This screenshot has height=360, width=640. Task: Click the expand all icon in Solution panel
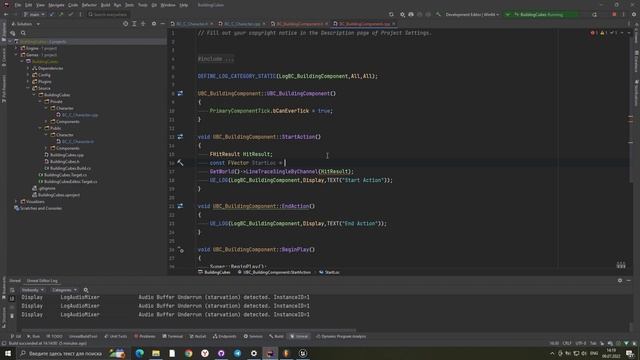134,24
